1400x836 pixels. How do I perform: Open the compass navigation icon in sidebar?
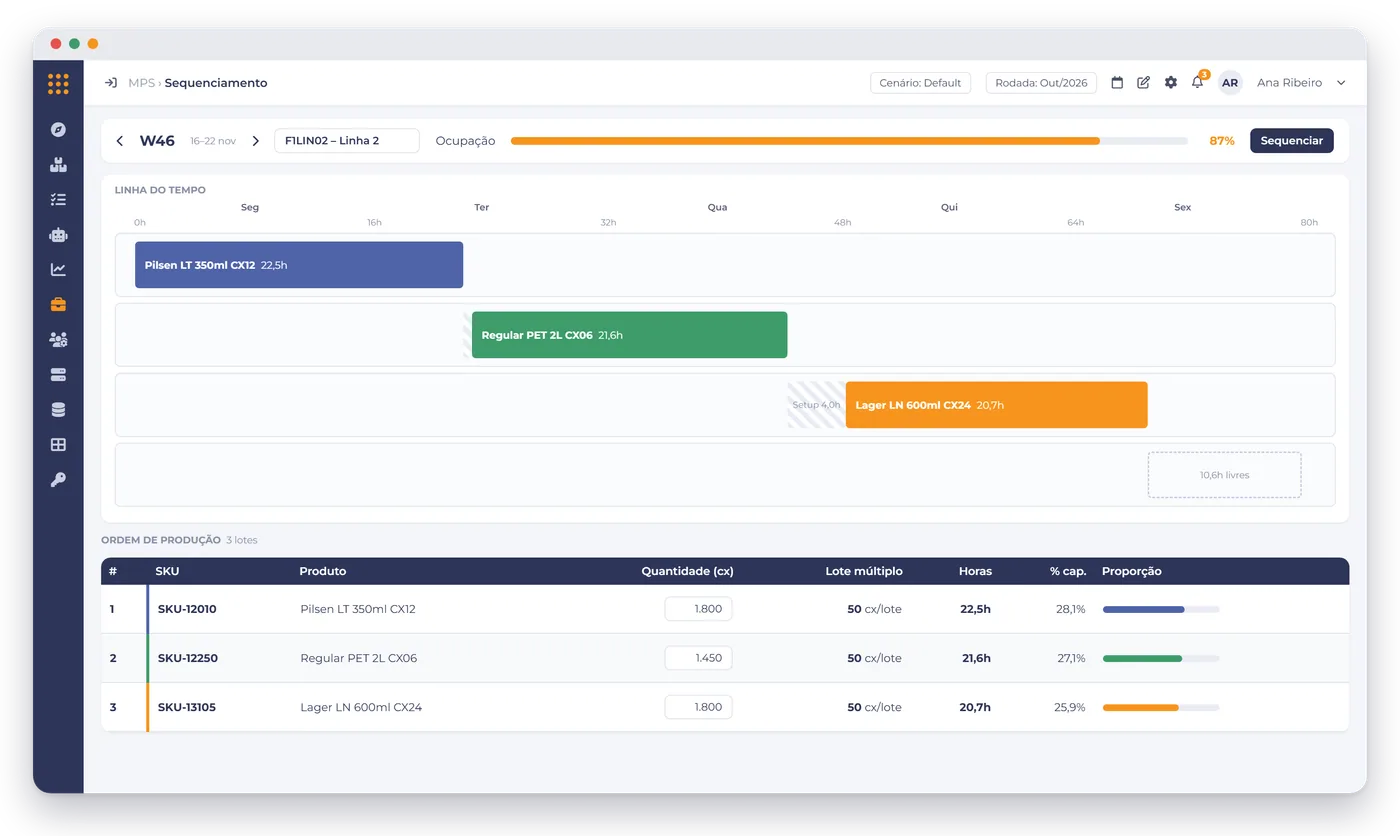pos(58,129)
